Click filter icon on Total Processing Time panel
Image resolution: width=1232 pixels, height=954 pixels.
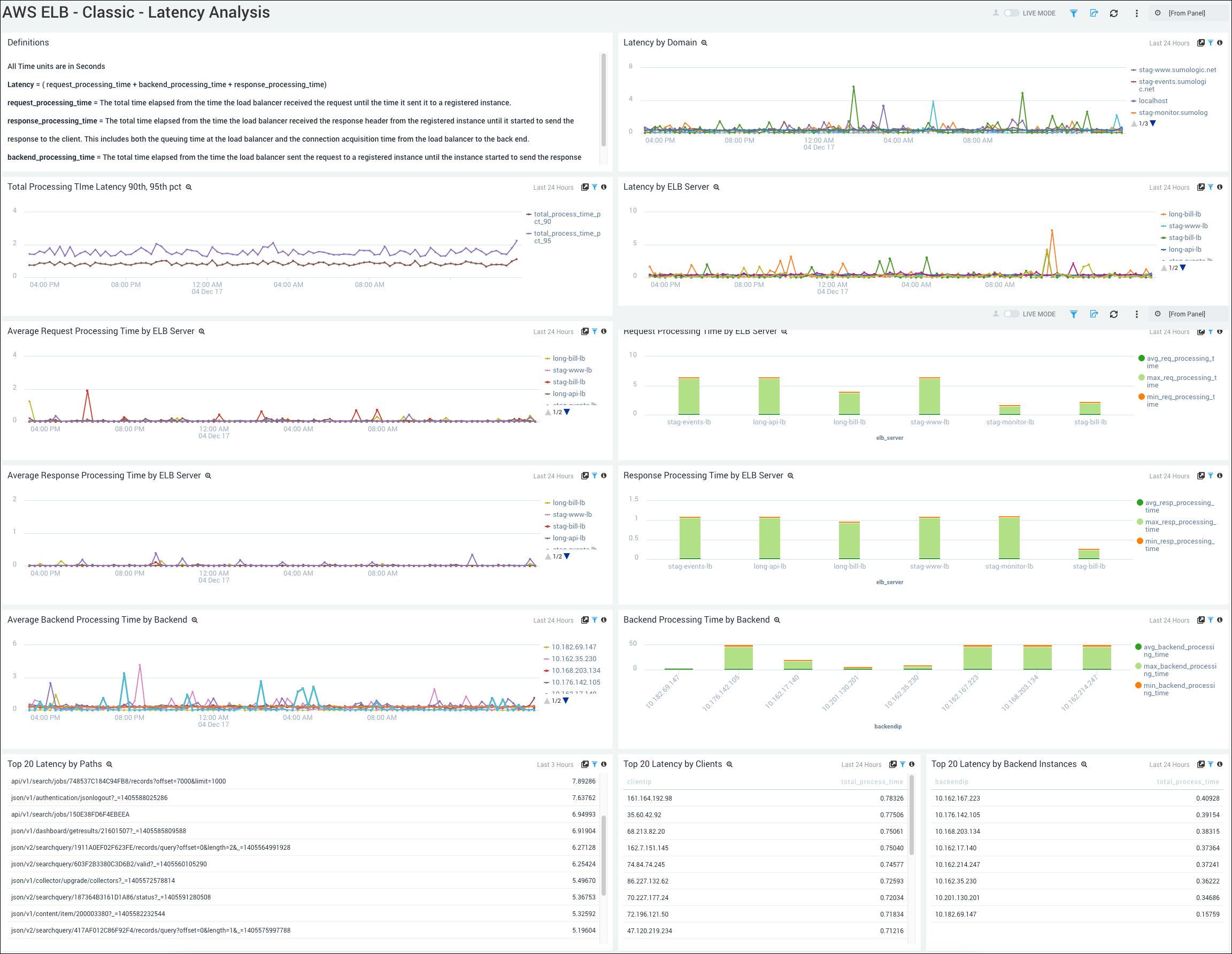click(x=595, y=187)
